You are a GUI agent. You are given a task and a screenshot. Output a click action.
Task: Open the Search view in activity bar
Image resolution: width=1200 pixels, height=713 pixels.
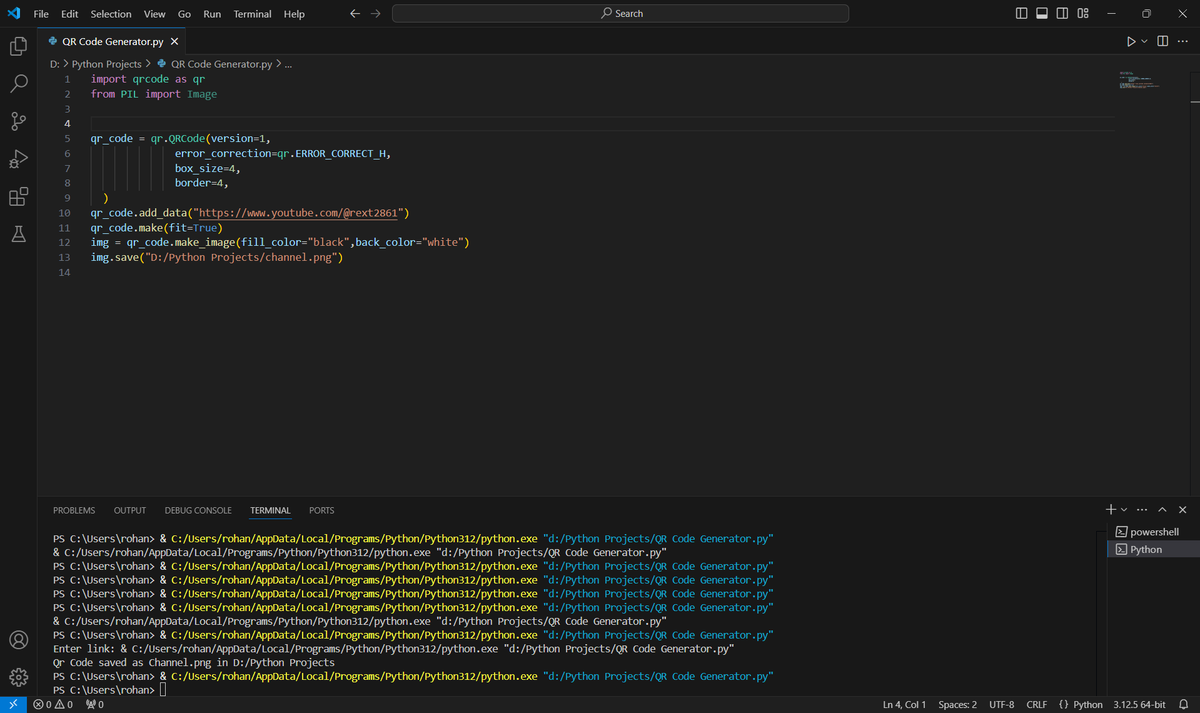click(x=18, y=84)
